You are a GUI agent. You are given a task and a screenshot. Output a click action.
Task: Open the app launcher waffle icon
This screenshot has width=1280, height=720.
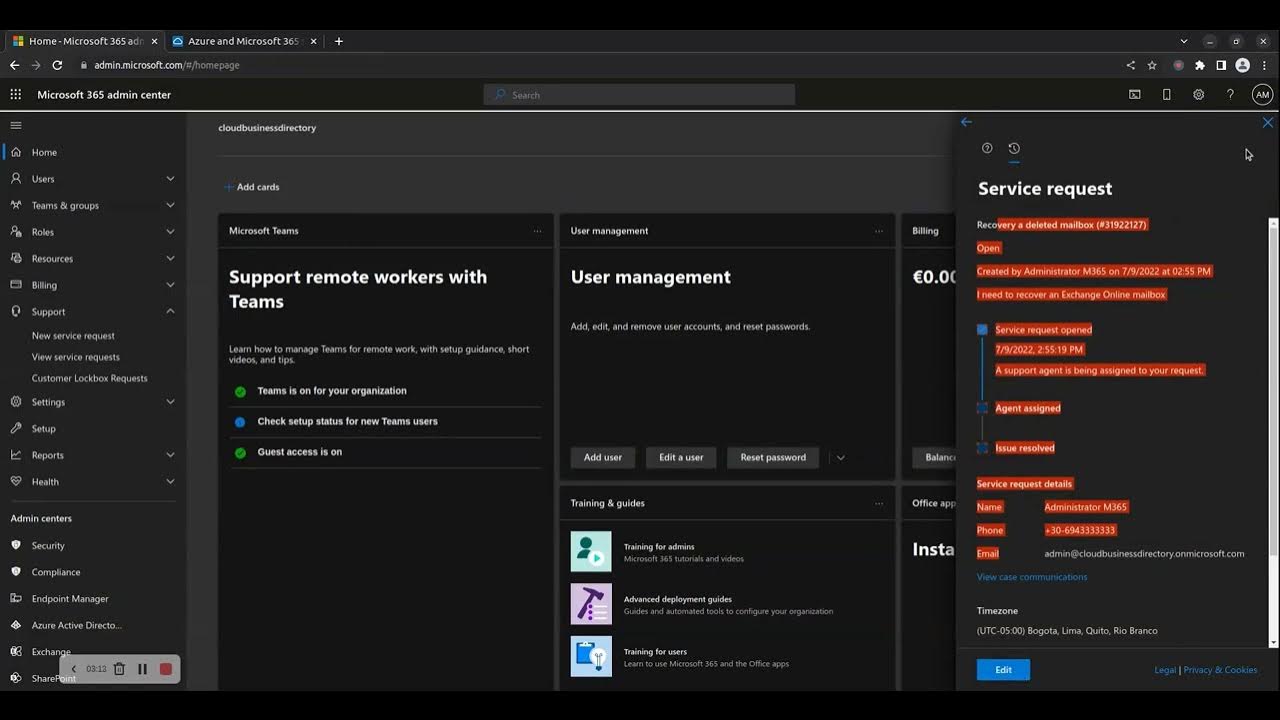tap(15, 95)
